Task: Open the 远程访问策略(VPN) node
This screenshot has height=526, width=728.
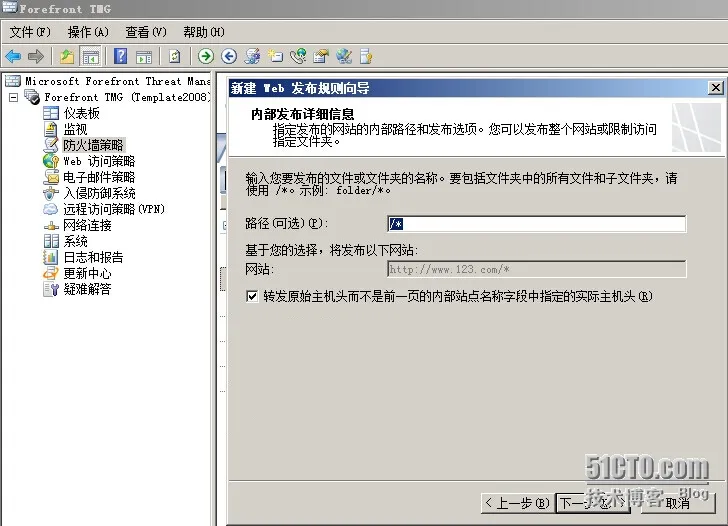Action: tap(114, 209)
